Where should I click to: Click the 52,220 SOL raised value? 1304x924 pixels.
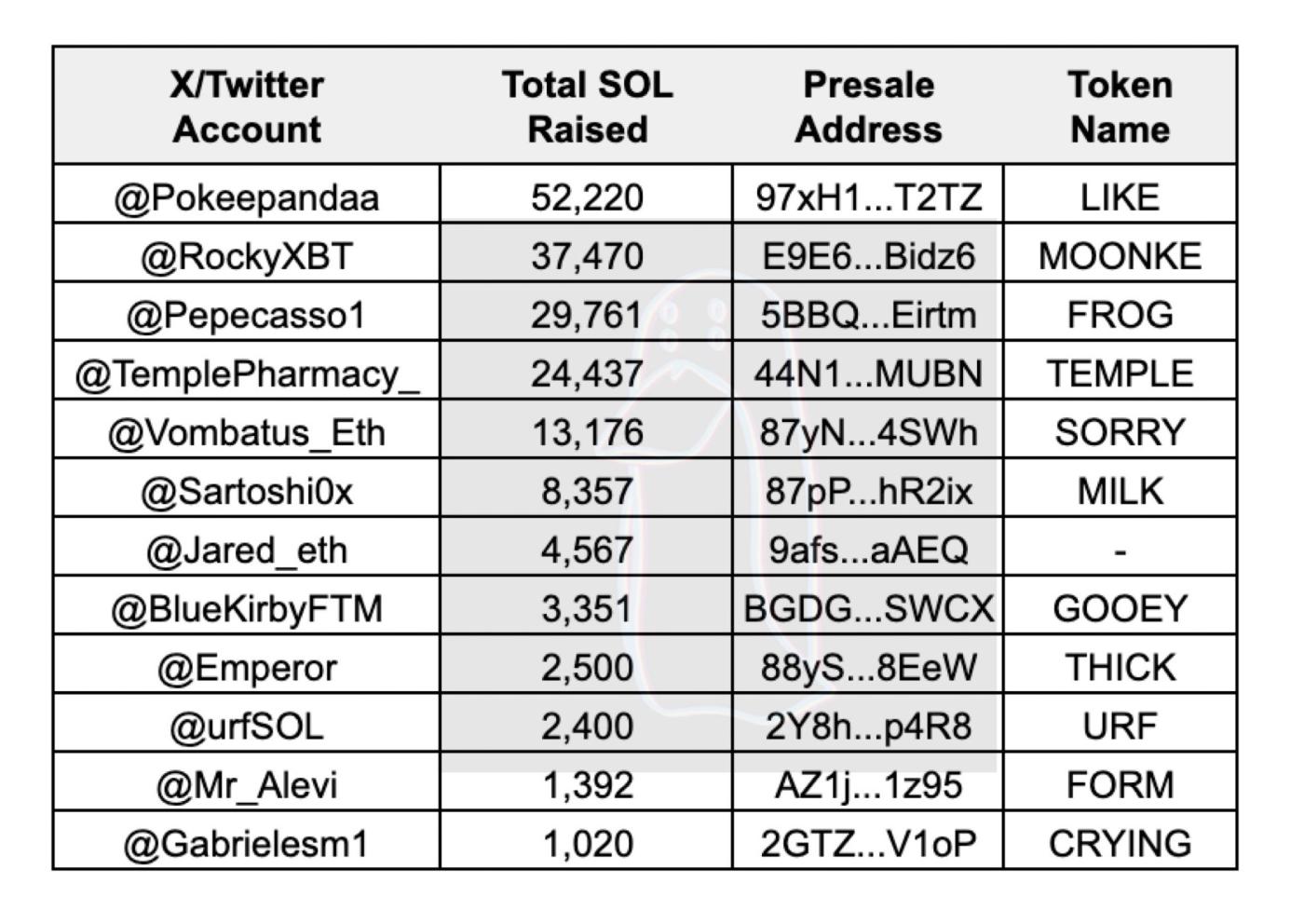point(587,197)
